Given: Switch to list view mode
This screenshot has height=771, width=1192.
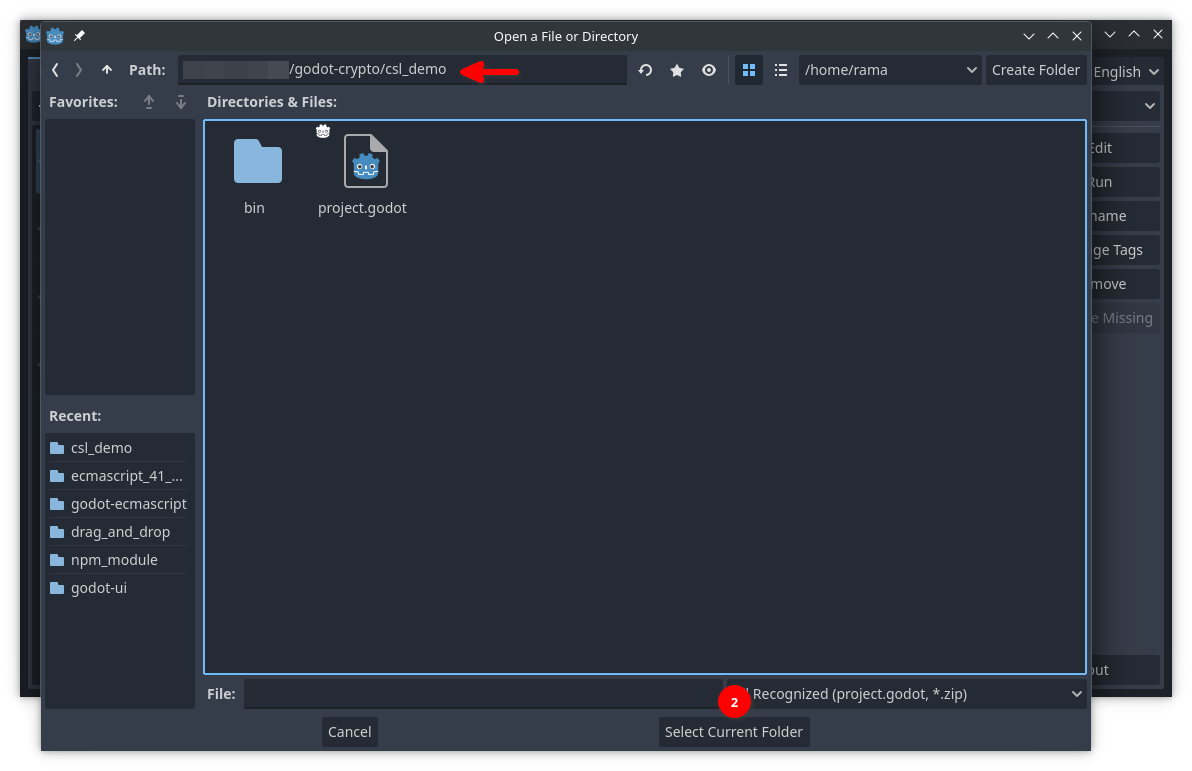Looking at the screenshot, I should pos(781,70).
